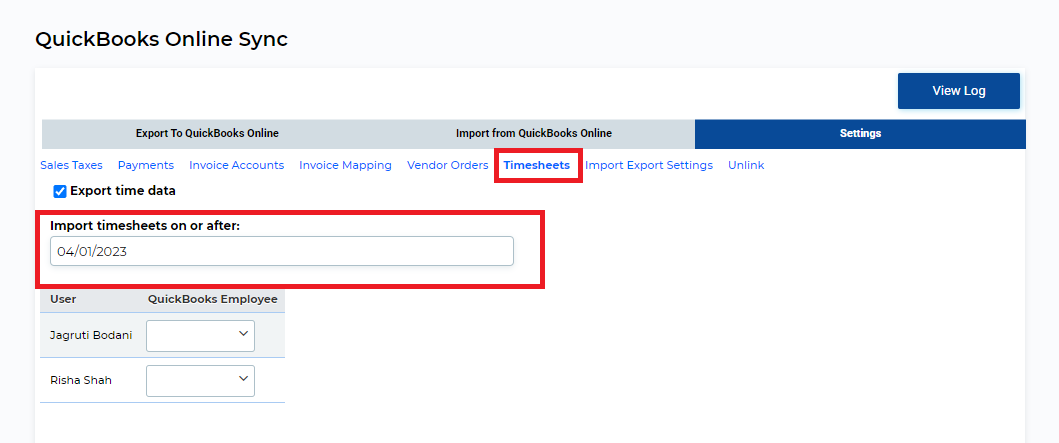Screen dimensions: 1059x443
Task: Select the Timesheets sub-tab
Action: (x=537, y=165)
